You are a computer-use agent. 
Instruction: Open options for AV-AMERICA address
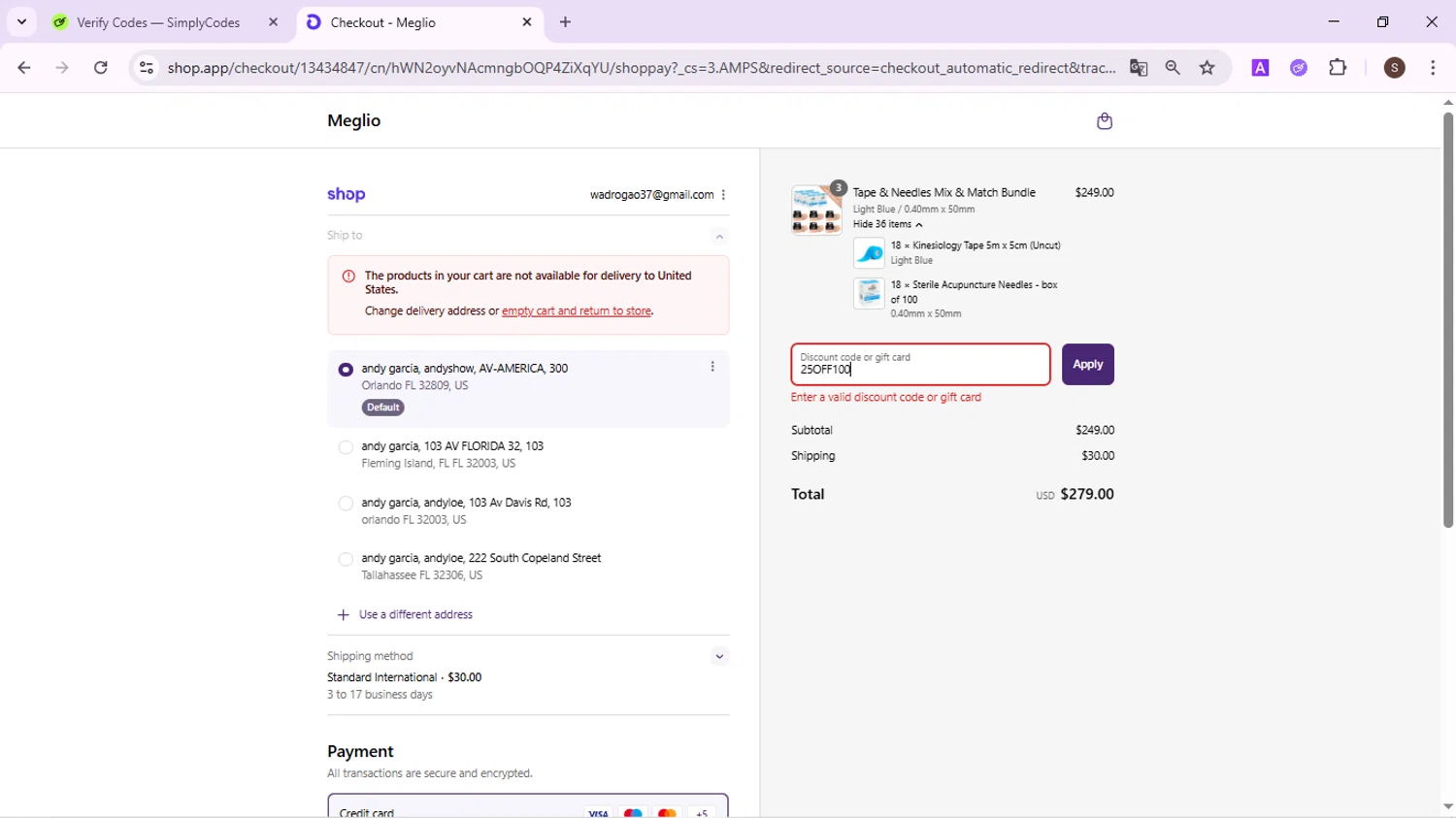(712, 367)
